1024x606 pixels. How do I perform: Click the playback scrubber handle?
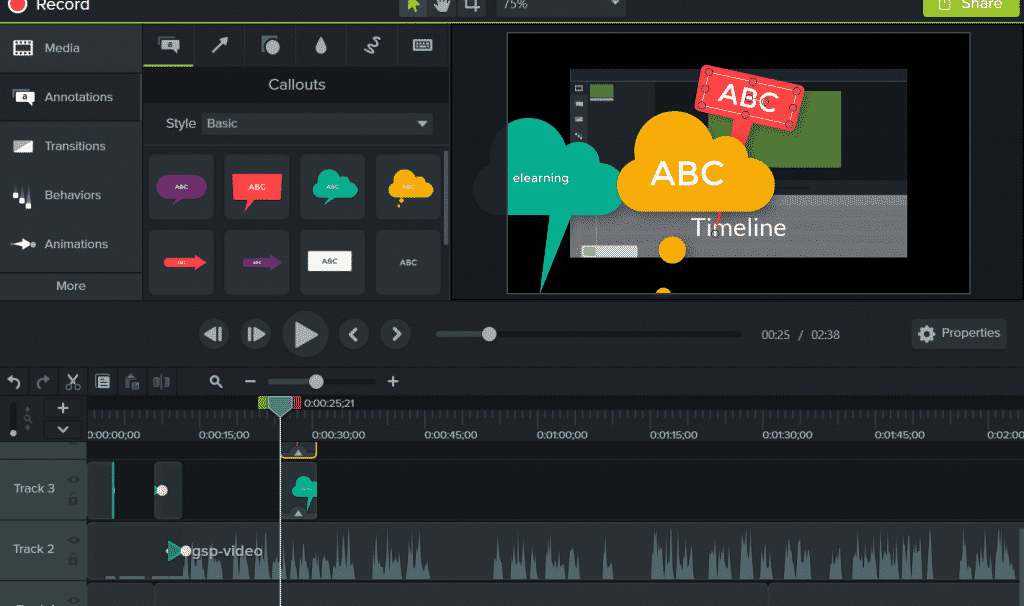pyautogui.click(x=489, y=334)
